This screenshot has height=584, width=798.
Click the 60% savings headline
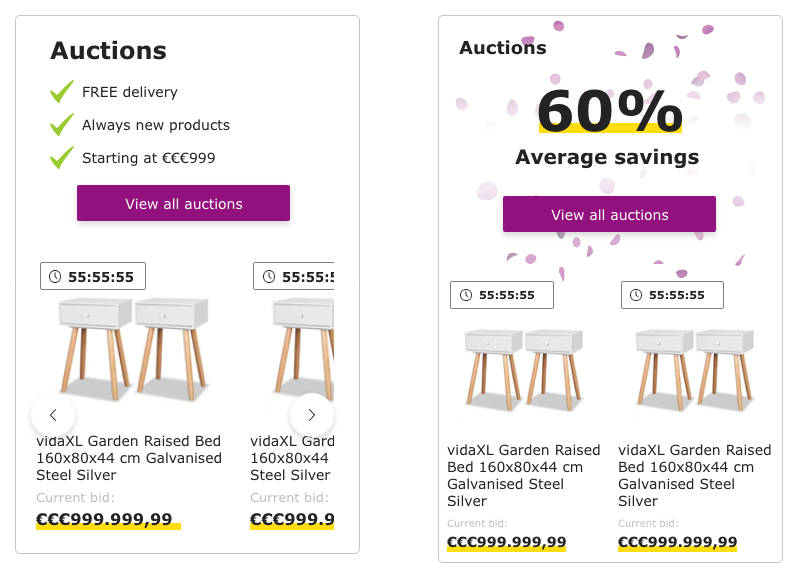[x=609, y=110]
